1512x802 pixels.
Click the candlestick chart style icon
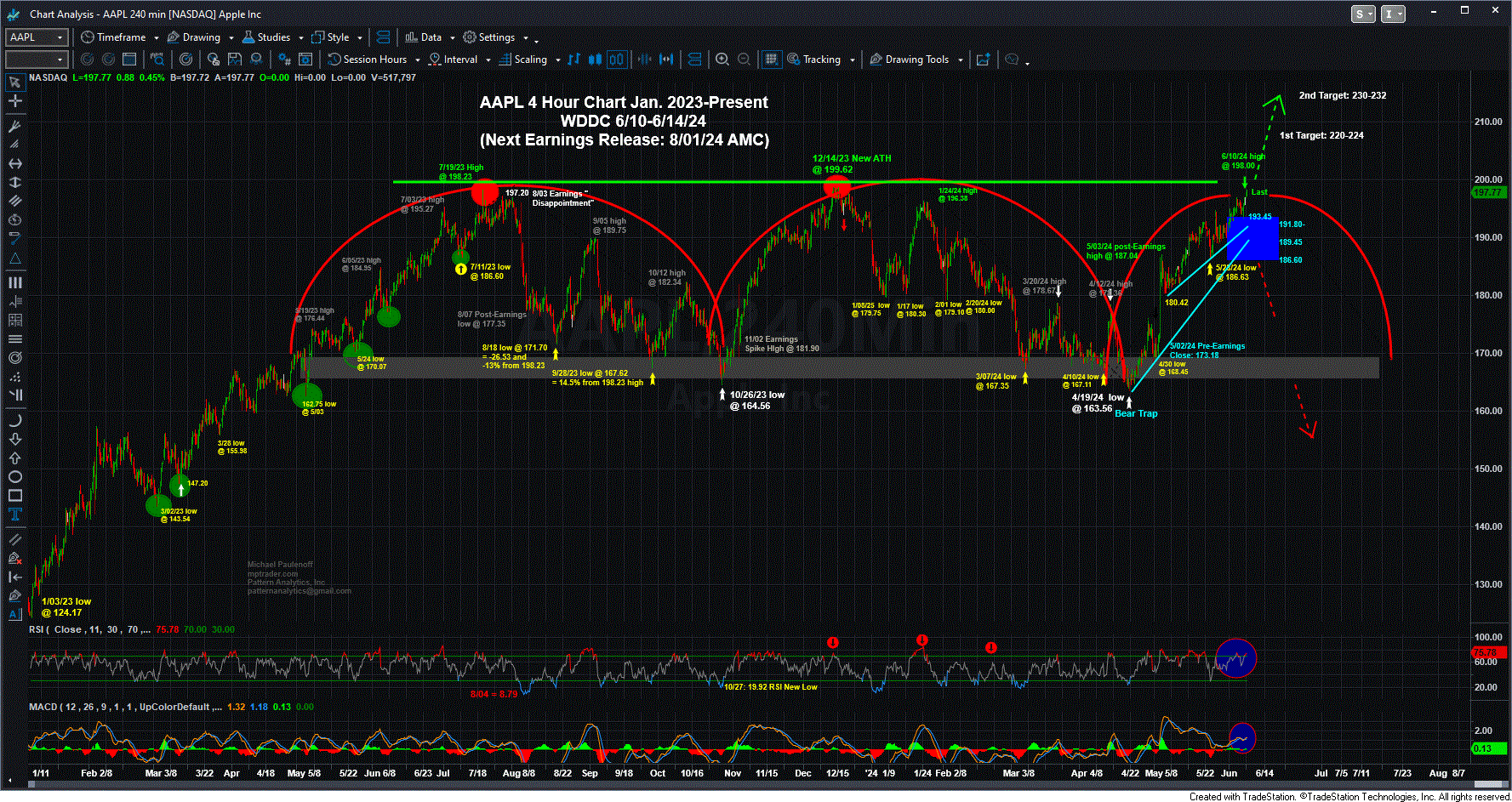point(595,60)
